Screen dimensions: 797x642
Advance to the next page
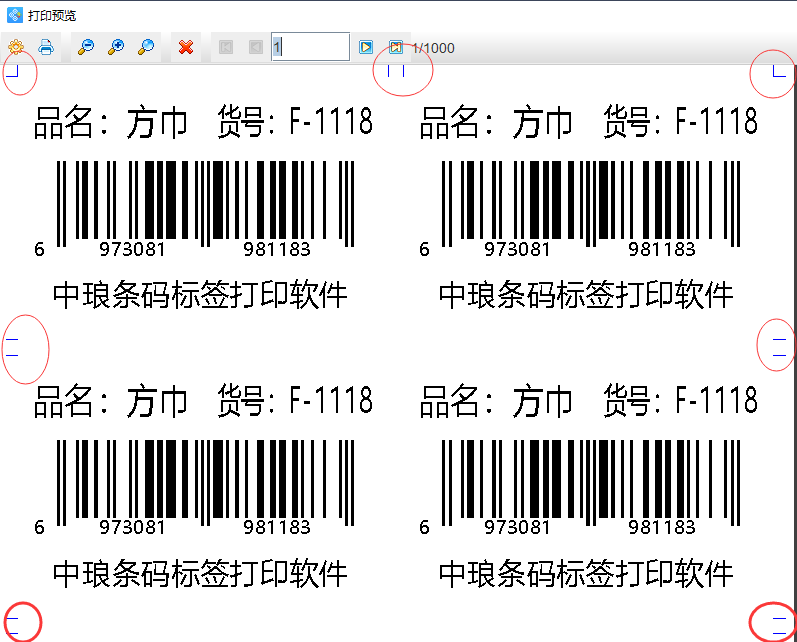pyautogui.click(x=366, y=47)
